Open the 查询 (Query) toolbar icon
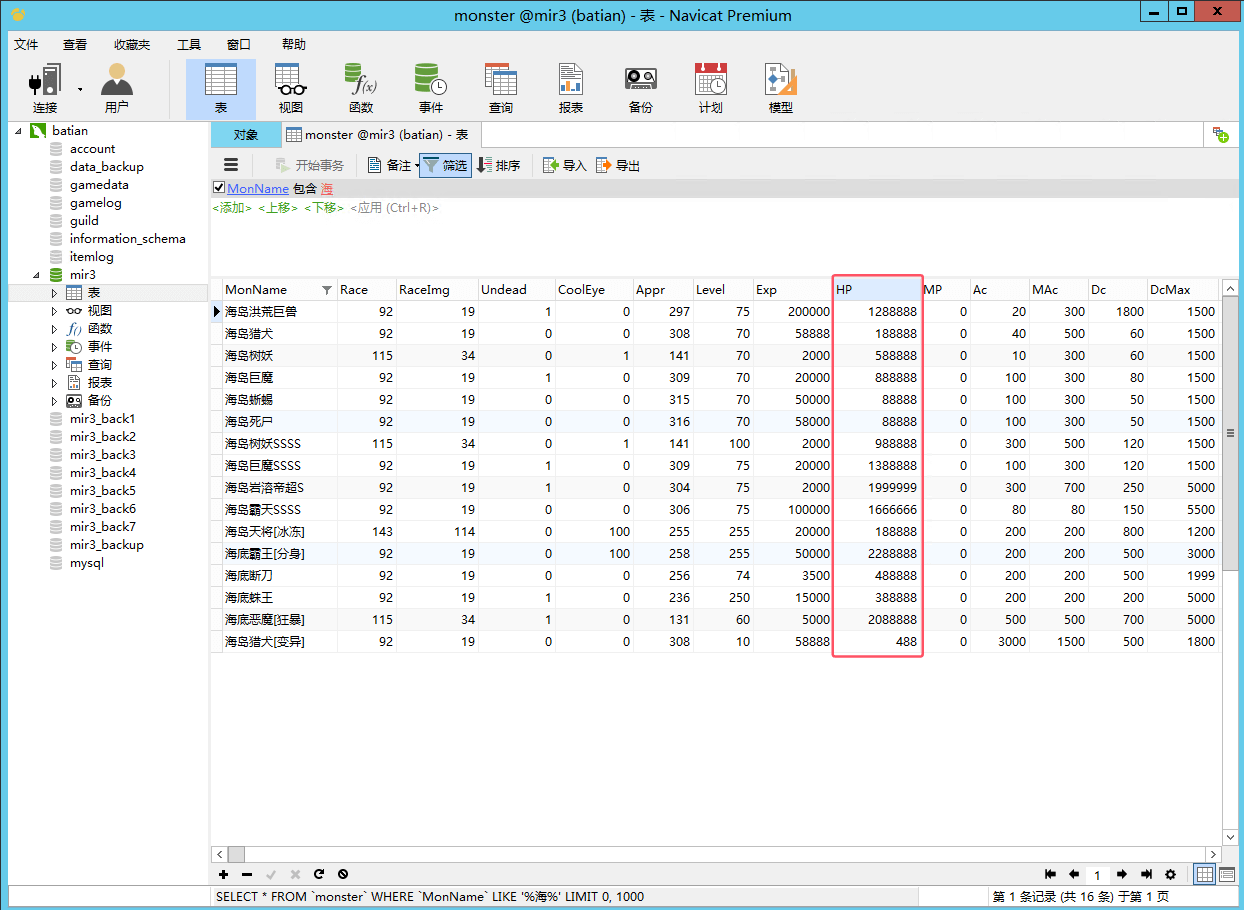1244x910 pixels. coord(500,88)
